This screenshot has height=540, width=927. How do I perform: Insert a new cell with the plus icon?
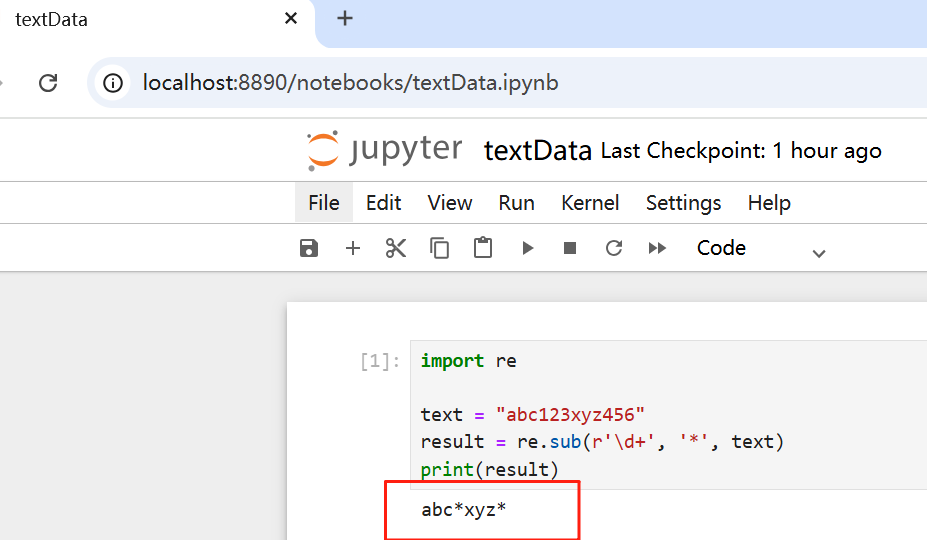coord(352,248)
